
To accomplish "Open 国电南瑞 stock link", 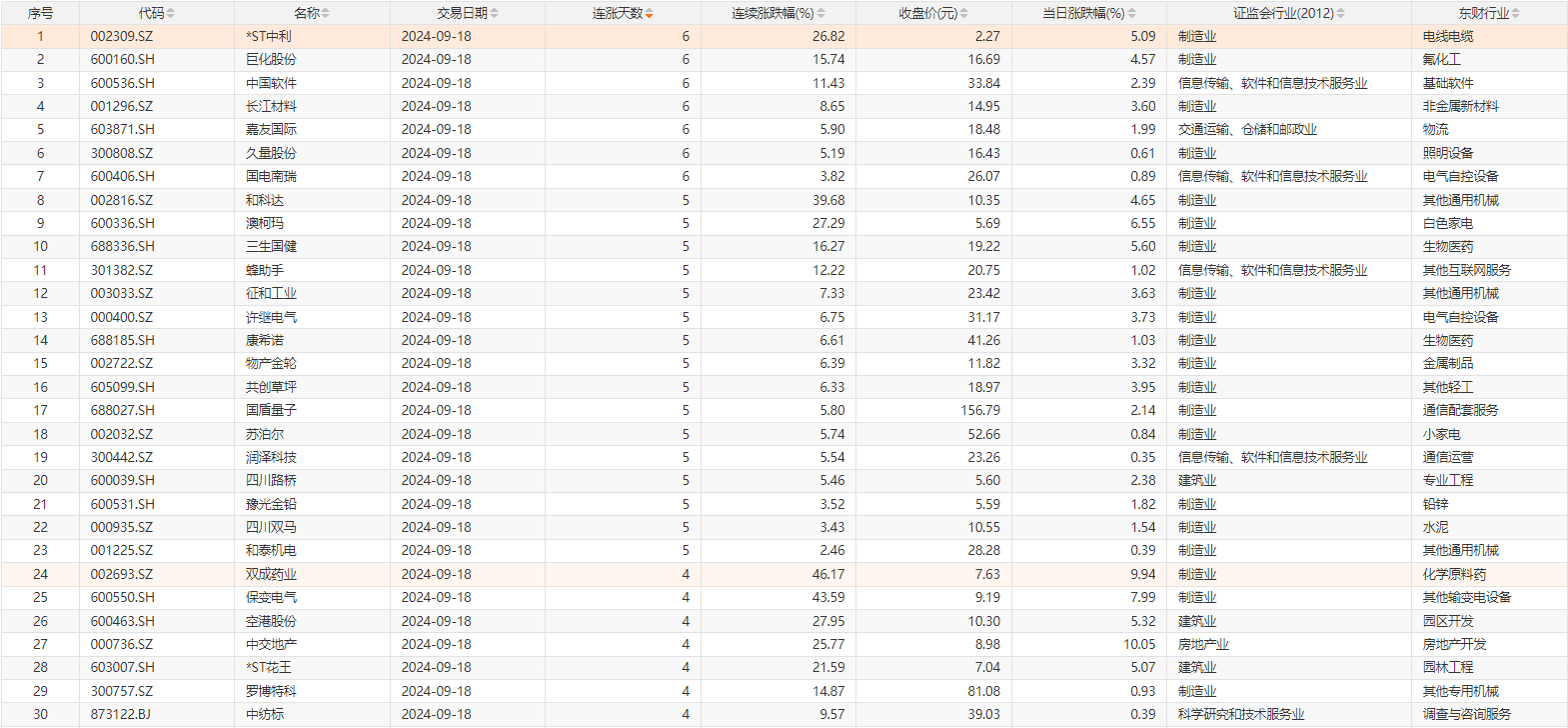I will [x=271, y=176].
